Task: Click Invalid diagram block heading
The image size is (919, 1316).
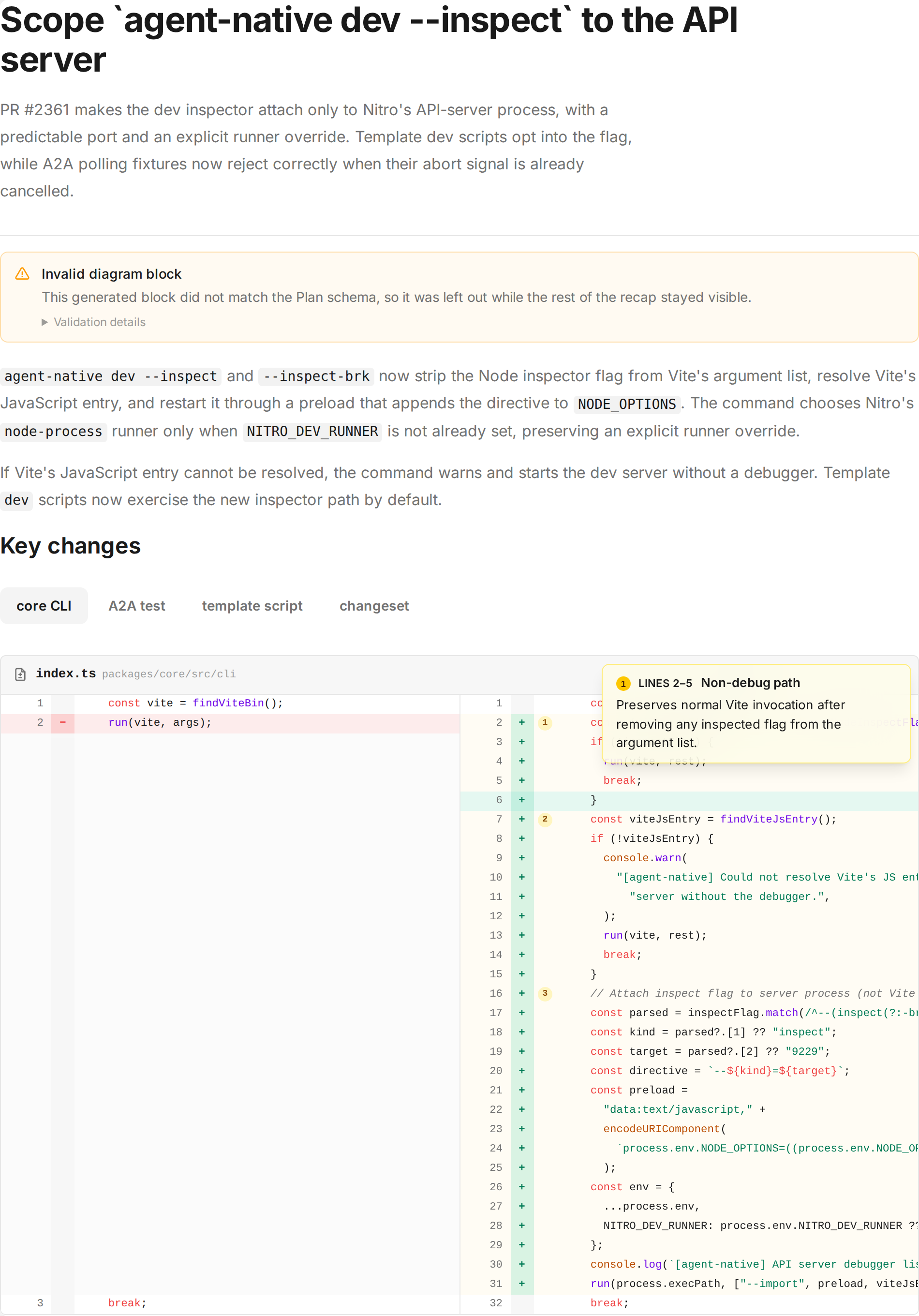Action: (x=111, y=274)
